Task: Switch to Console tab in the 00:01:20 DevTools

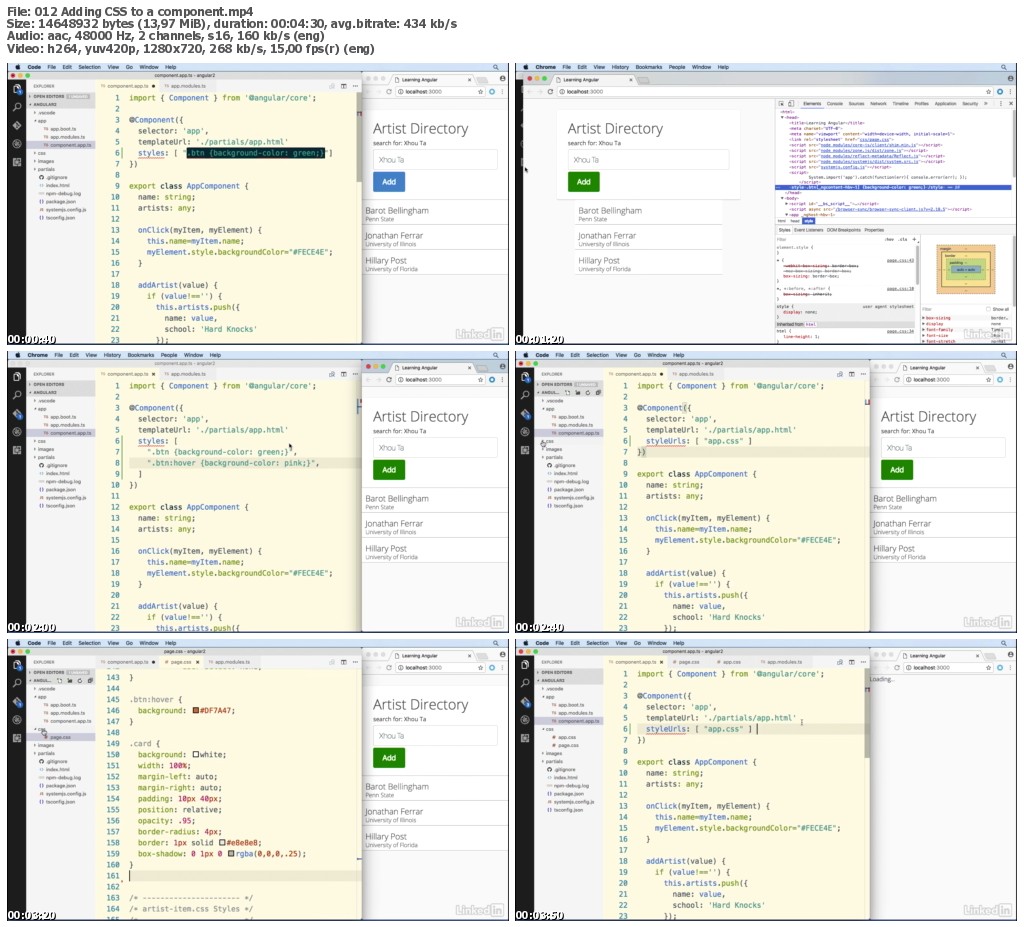Action: (835, 103)
